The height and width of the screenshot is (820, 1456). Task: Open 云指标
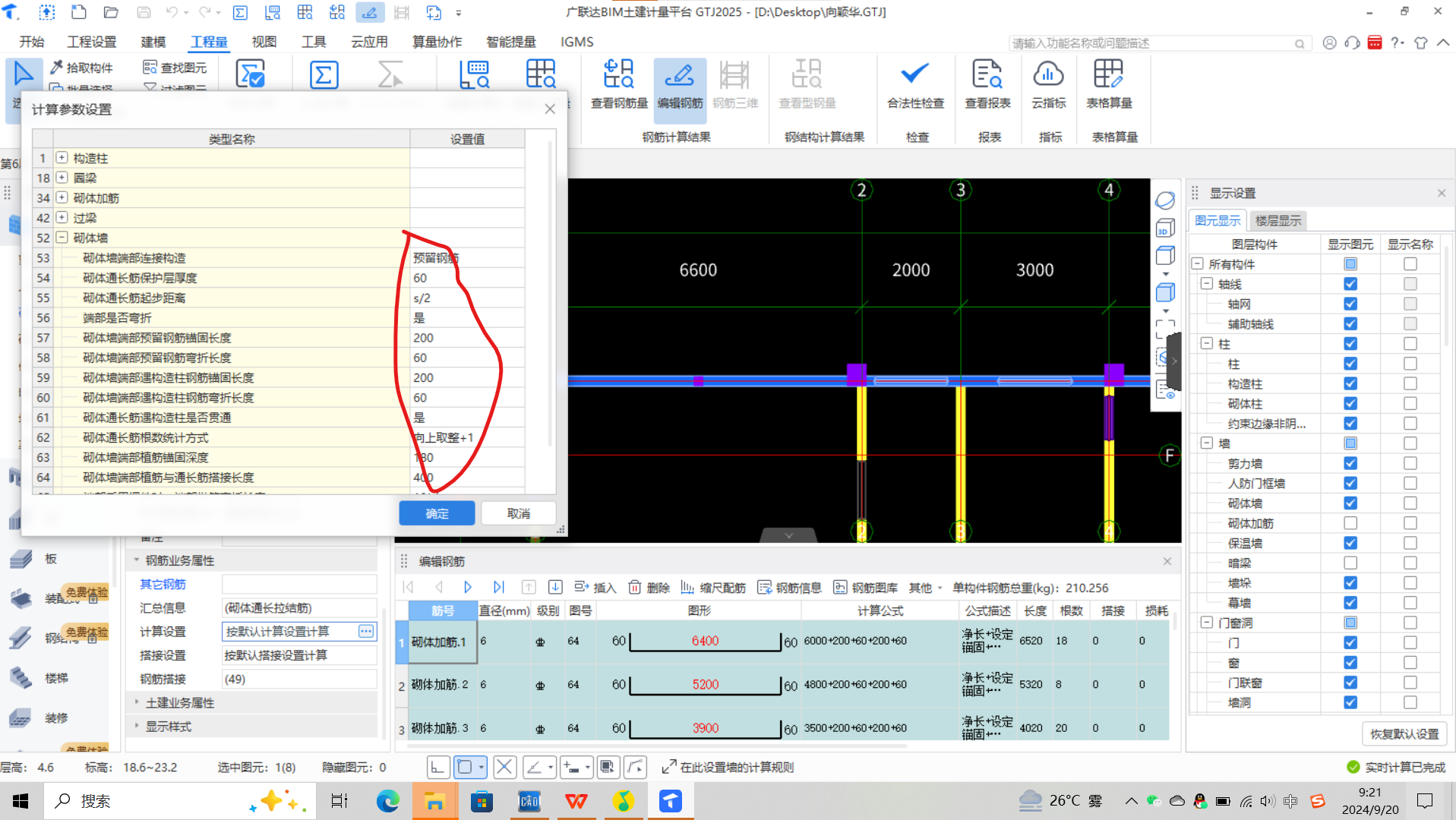(x=1048, y=84)
